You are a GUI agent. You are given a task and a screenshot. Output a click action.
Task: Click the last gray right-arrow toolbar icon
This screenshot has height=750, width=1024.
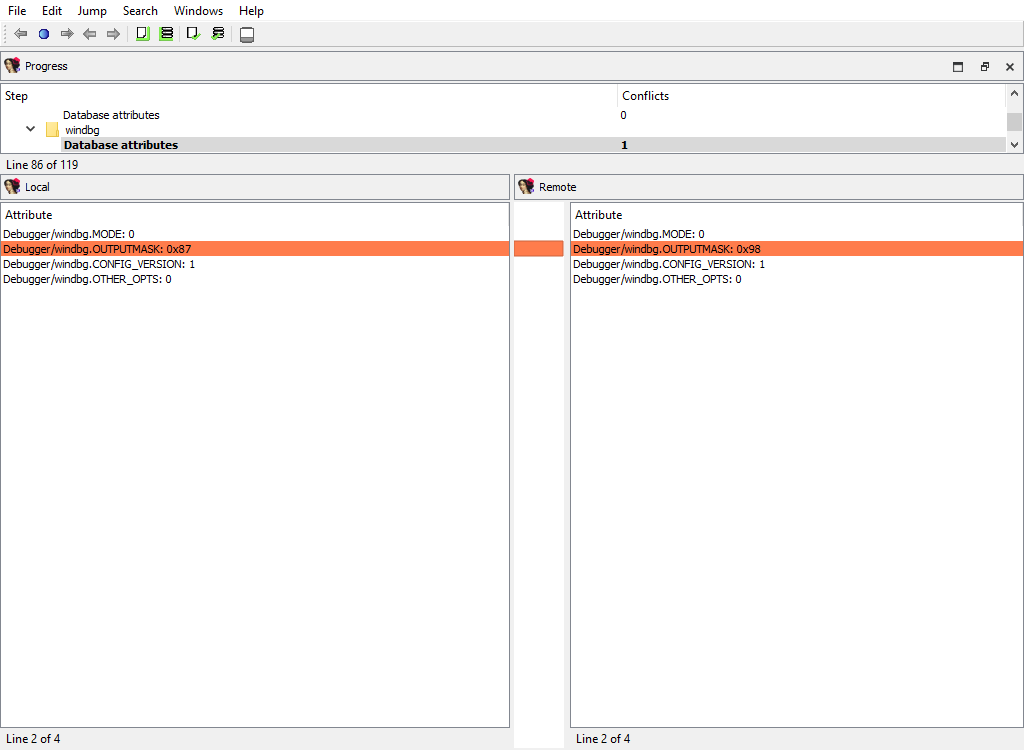pyautogui.click(x=113, y=34)
